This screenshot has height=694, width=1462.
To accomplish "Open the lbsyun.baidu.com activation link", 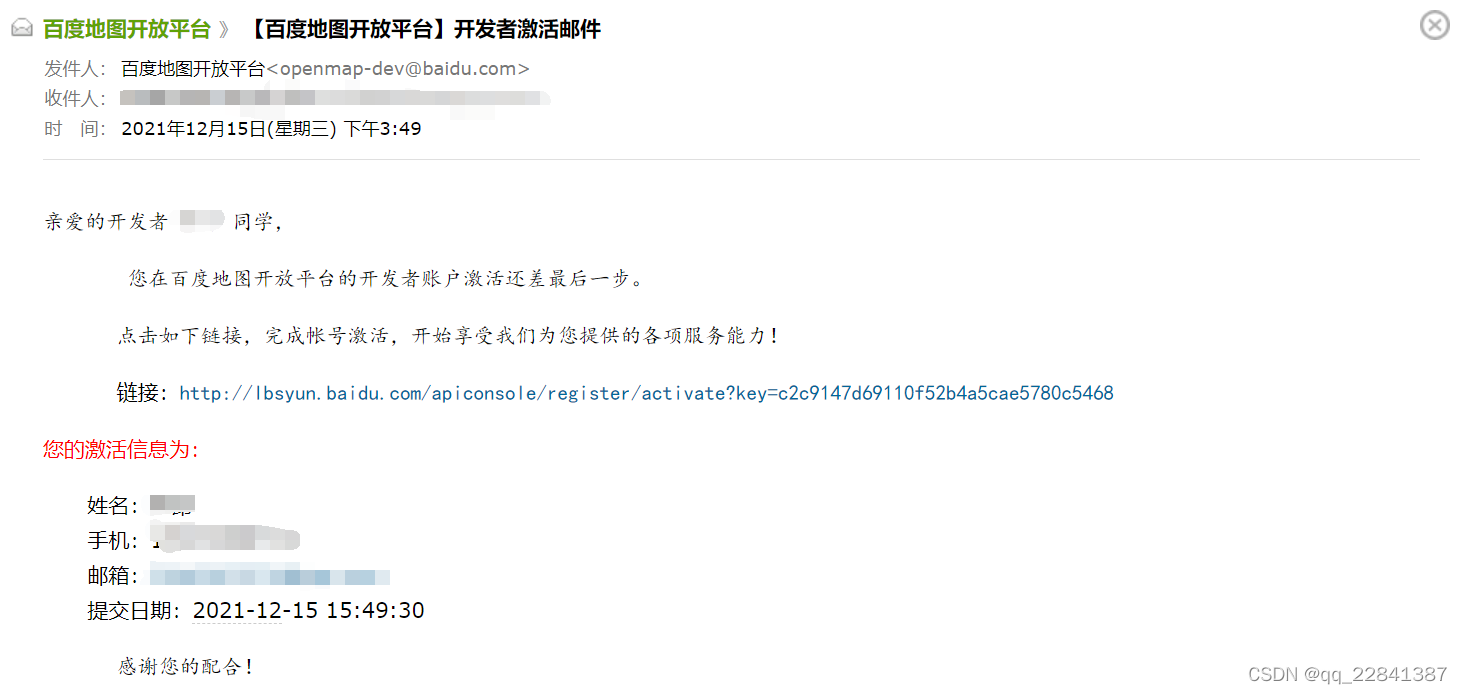I will tap(646, 393).
